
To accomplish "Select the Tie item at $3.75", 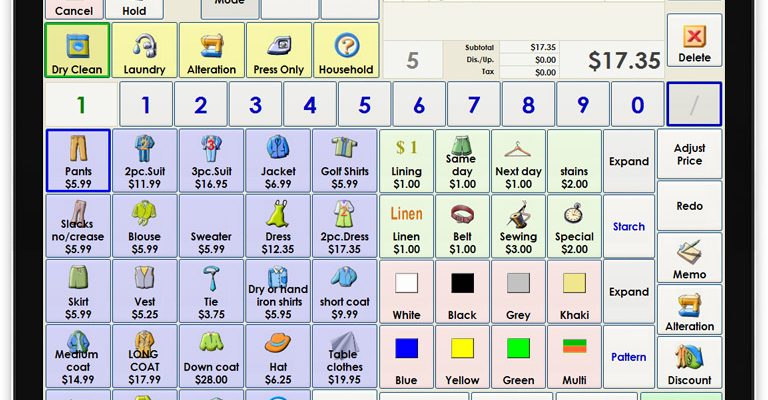I will (211, 291).
